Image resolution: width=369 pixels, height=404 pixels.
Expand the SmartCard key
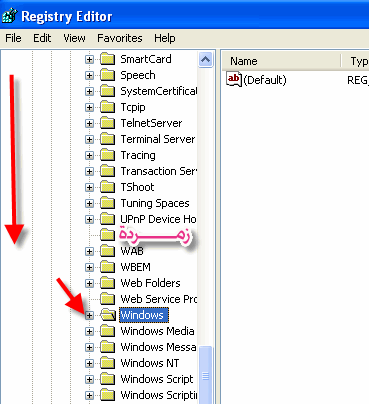pos(89,59)
